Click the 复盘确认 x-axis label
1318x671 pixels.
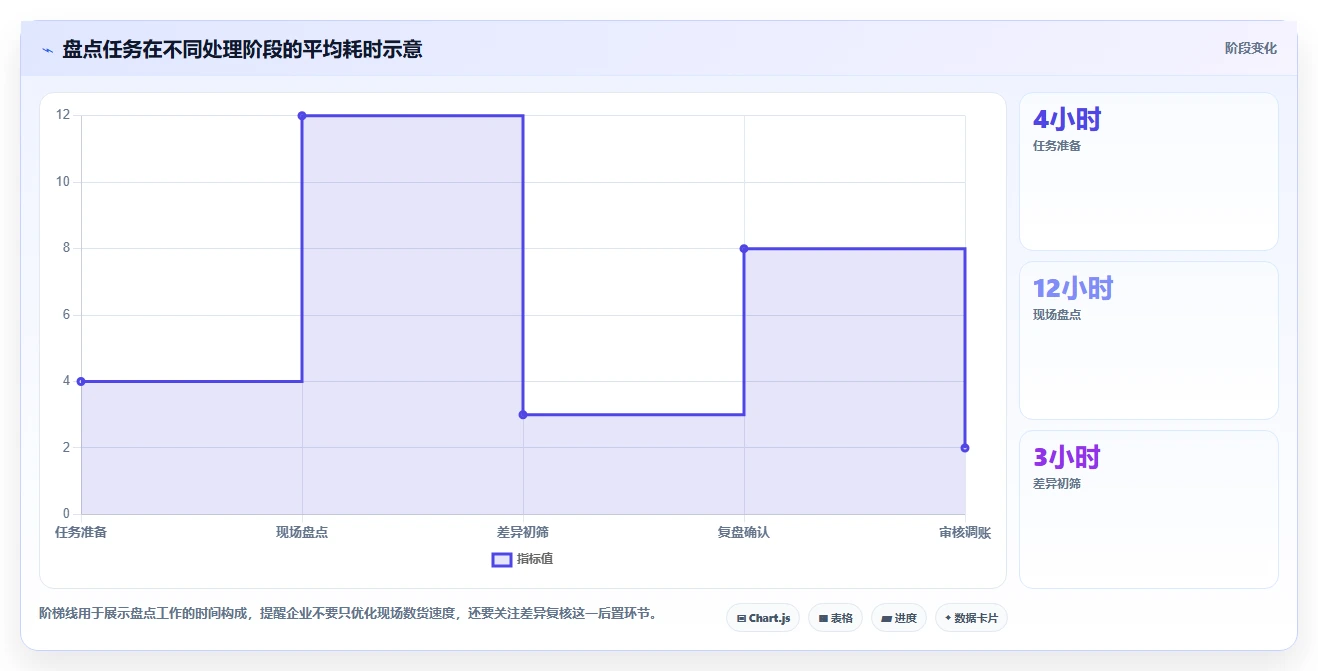click(744, 532)
